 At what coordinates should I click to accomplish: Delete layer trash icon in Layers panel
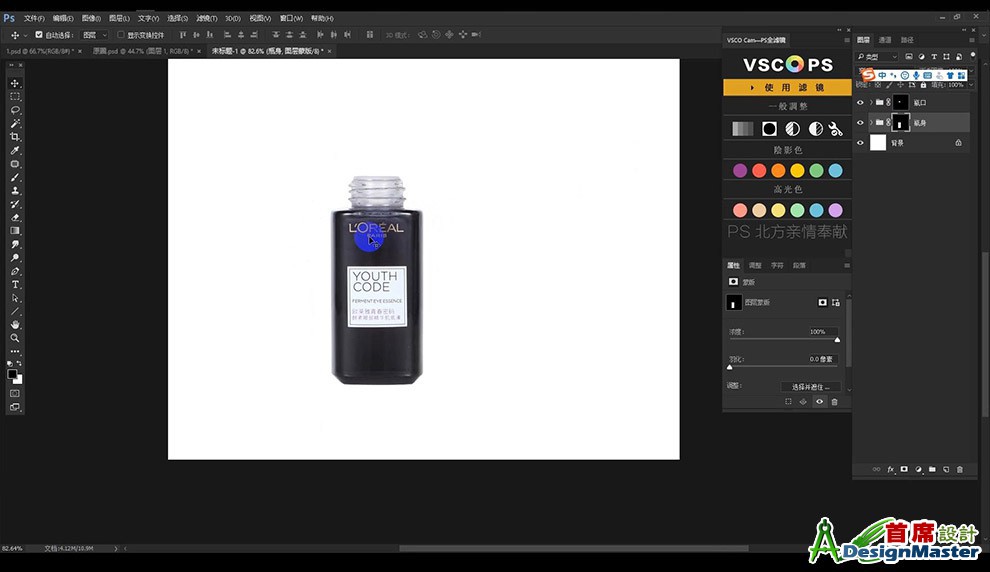pos(960,470)
